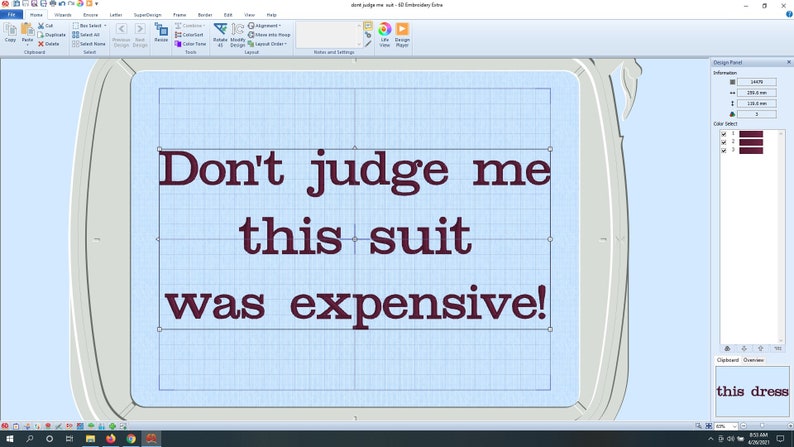Click the design width field in Information
This screenshot has width=794, height=447.
click(757, 93)
